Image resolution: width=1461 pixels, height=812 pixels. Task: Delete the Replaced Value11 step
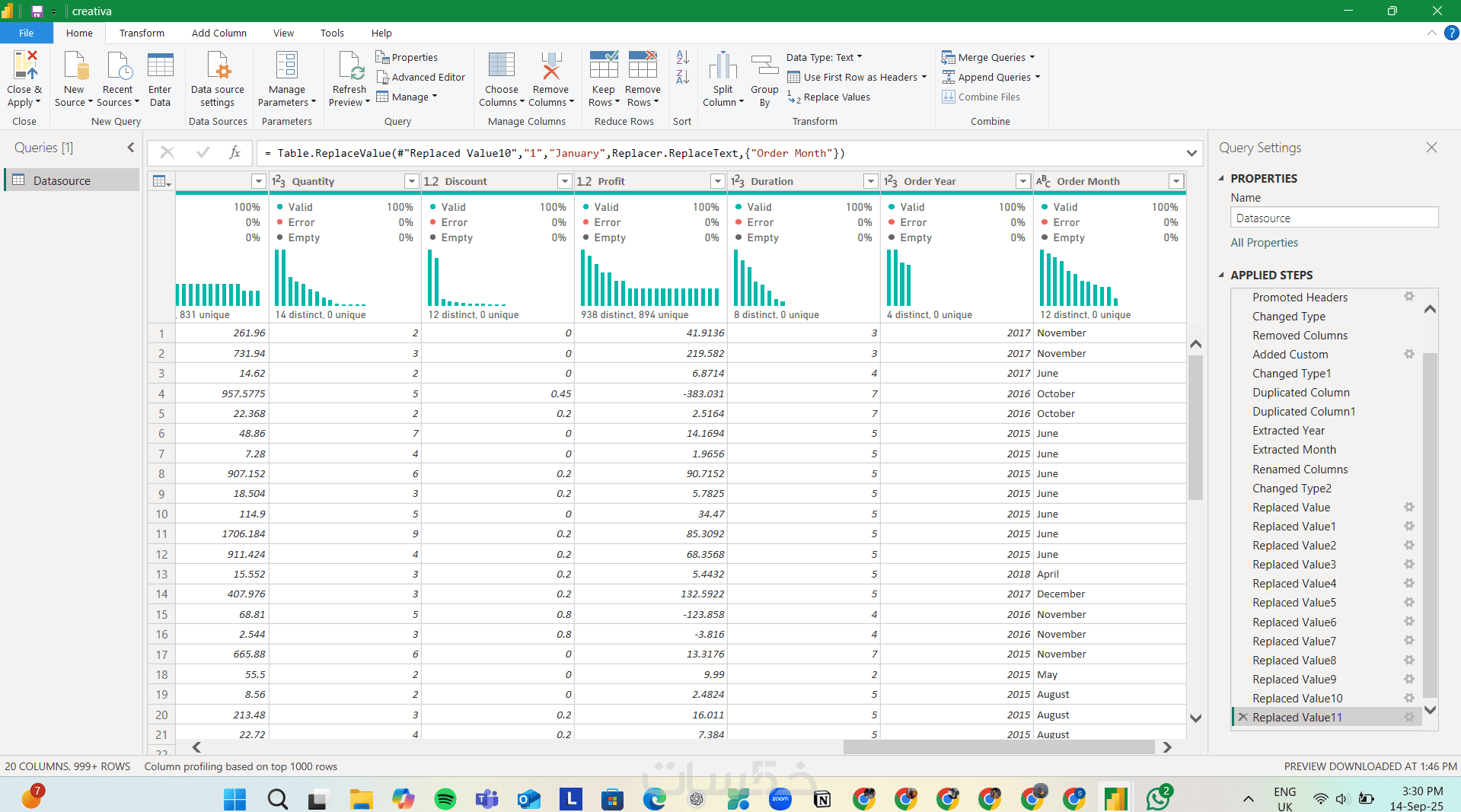coord(1242,717)
